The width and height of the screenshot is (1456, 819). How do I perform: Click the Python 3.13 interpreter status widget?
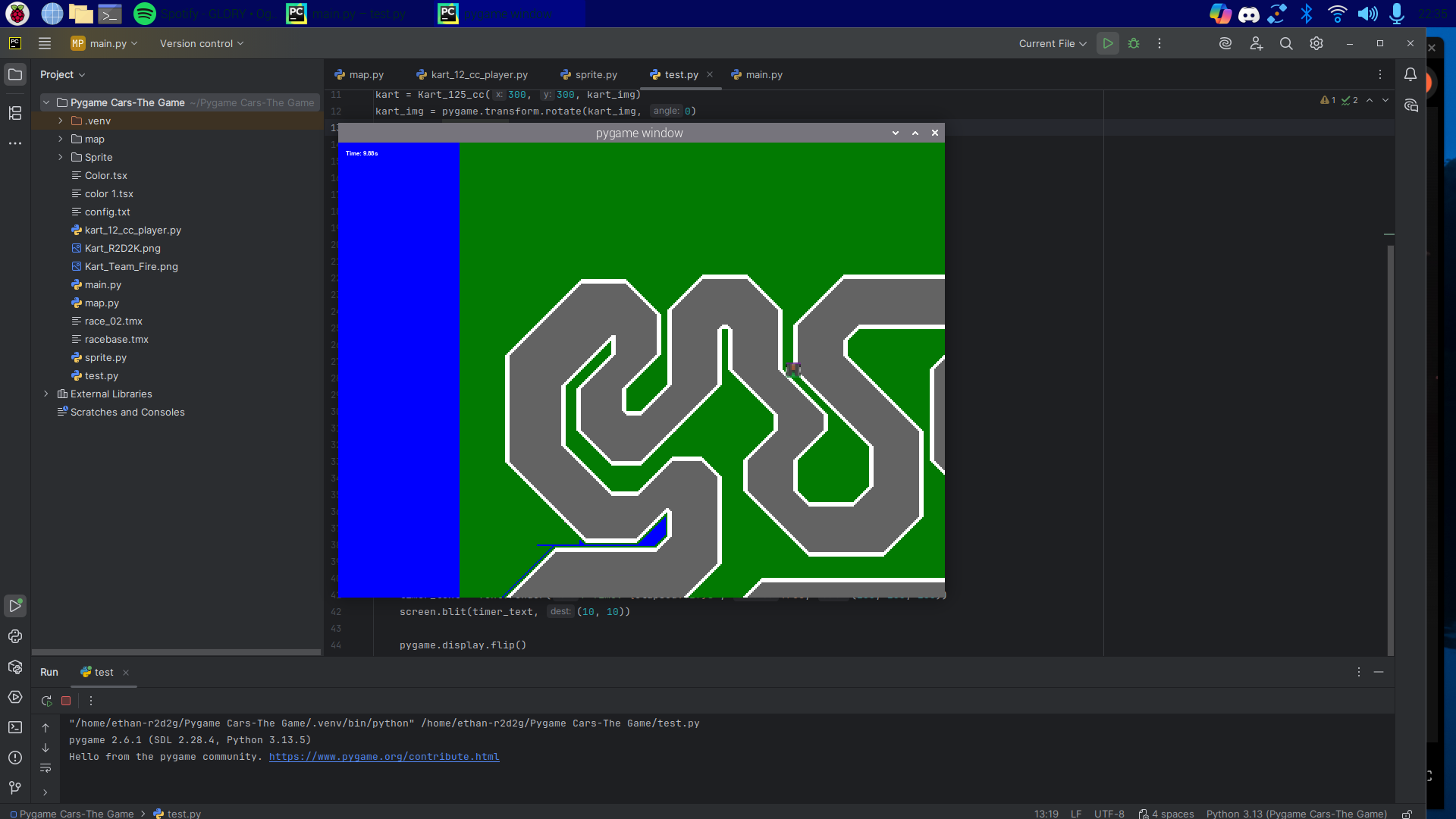pos(1296,813)
